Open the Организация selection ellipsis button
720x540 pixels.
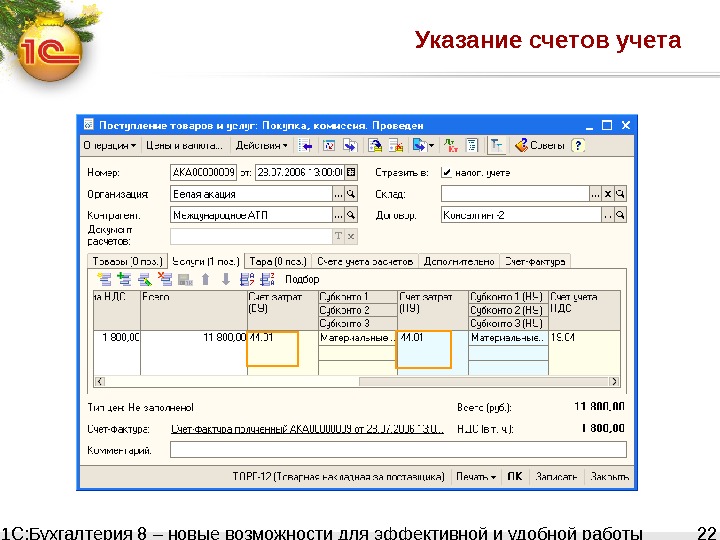tap(338, 194)
